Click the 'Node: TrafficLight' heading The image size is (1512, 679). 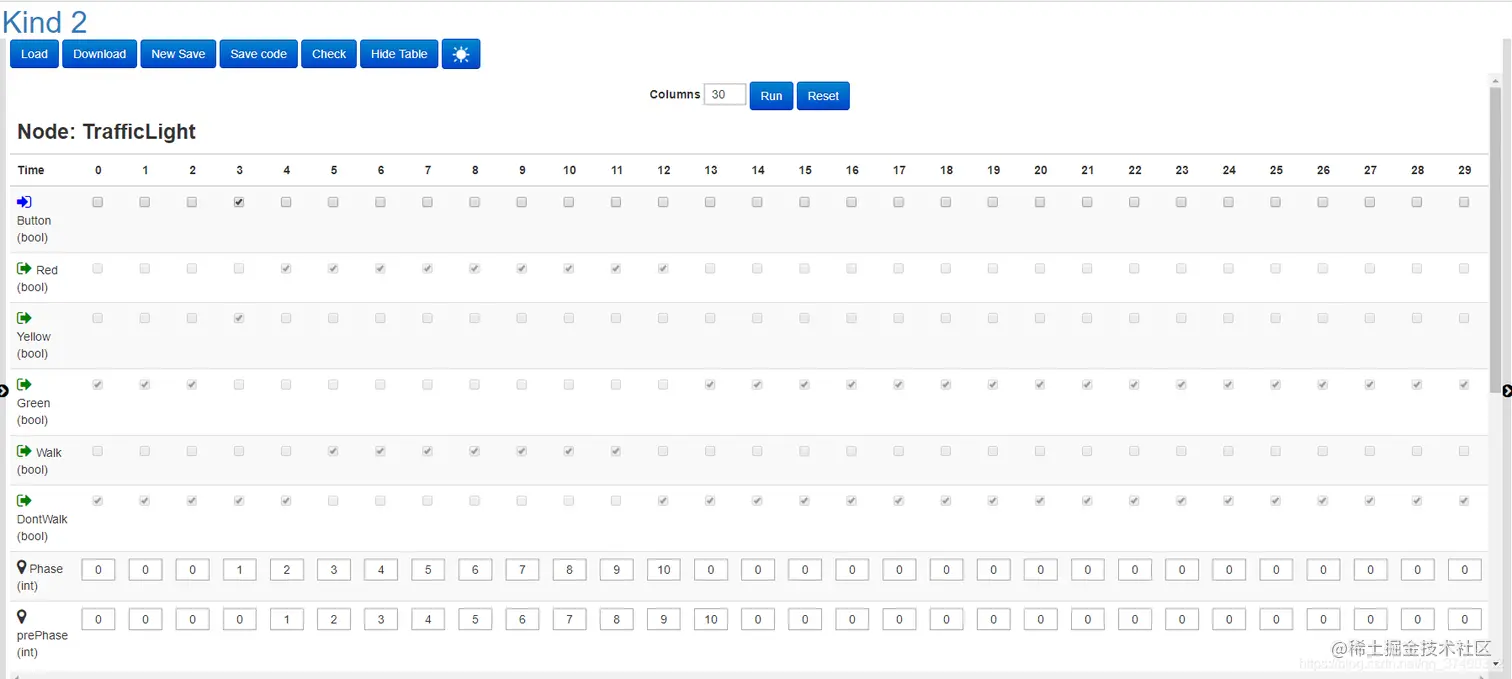[107, 132]
